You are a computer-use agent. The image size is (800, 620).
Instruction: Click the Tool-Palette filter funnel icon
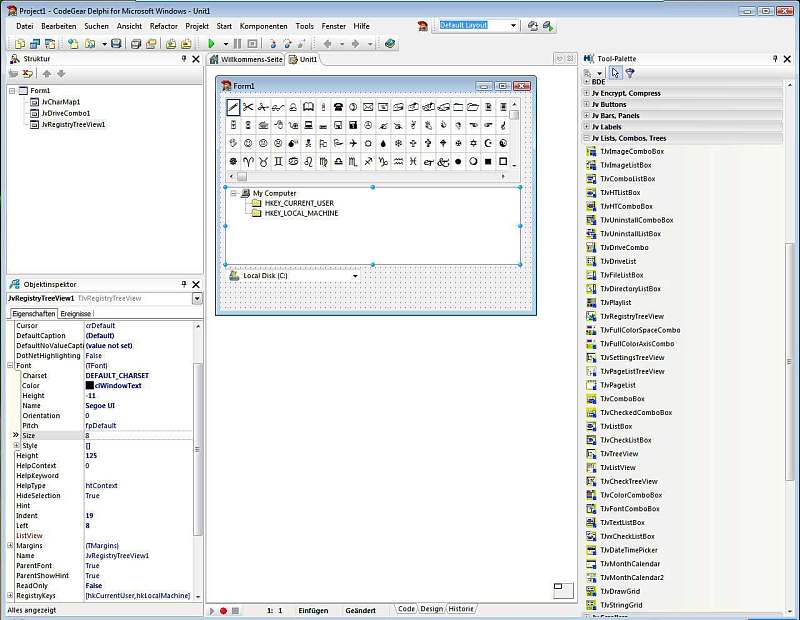point(631,72)
